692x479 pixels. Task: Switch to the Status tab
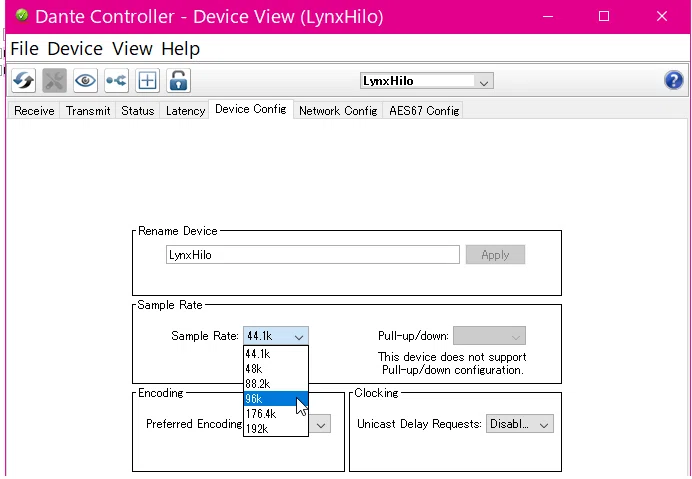tap(138, 110)
